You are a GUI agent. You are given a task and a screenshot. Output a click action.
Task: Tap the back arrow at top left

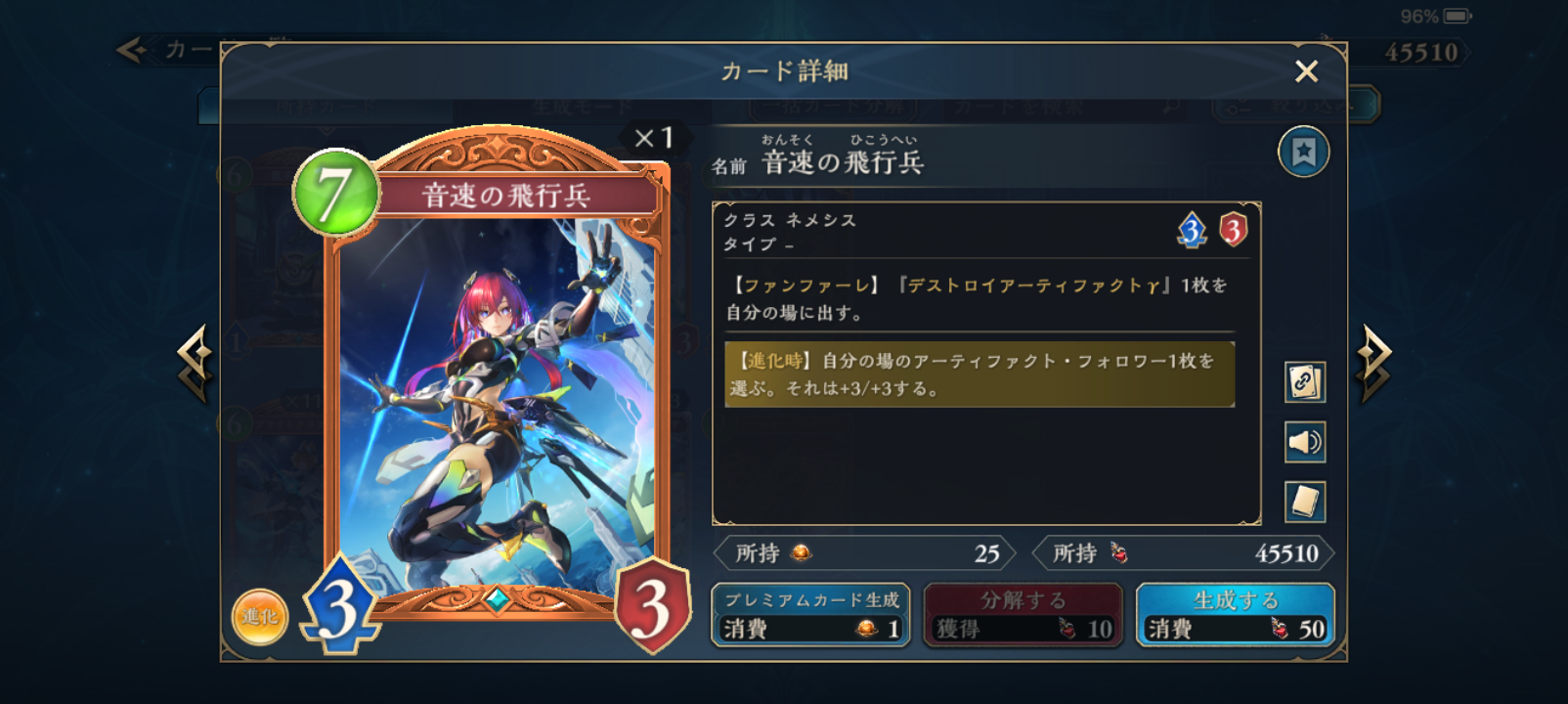[132, 50]
